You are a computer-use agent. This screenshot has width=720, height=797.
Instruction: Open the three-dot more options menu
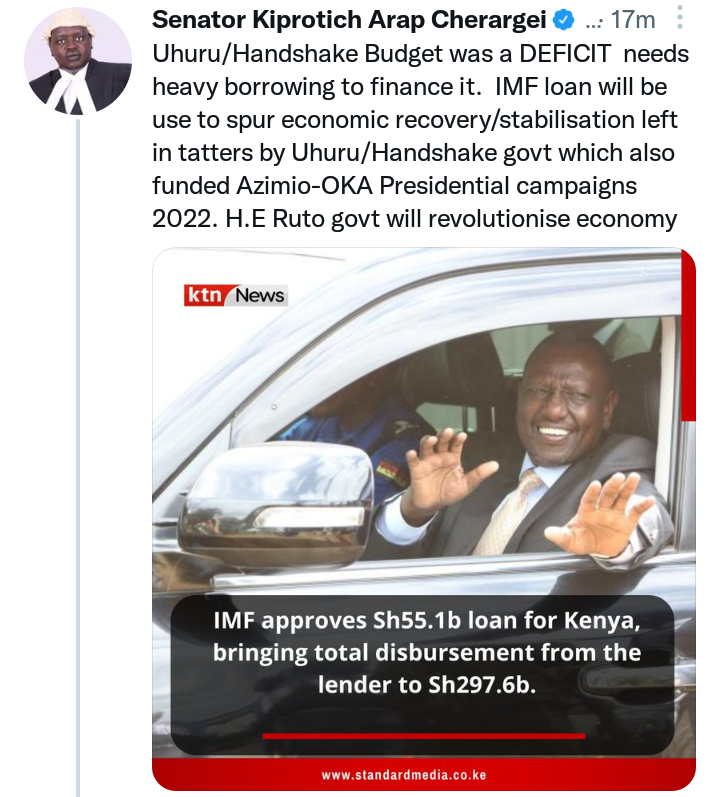pyautogui.click(x=680, y=18)
